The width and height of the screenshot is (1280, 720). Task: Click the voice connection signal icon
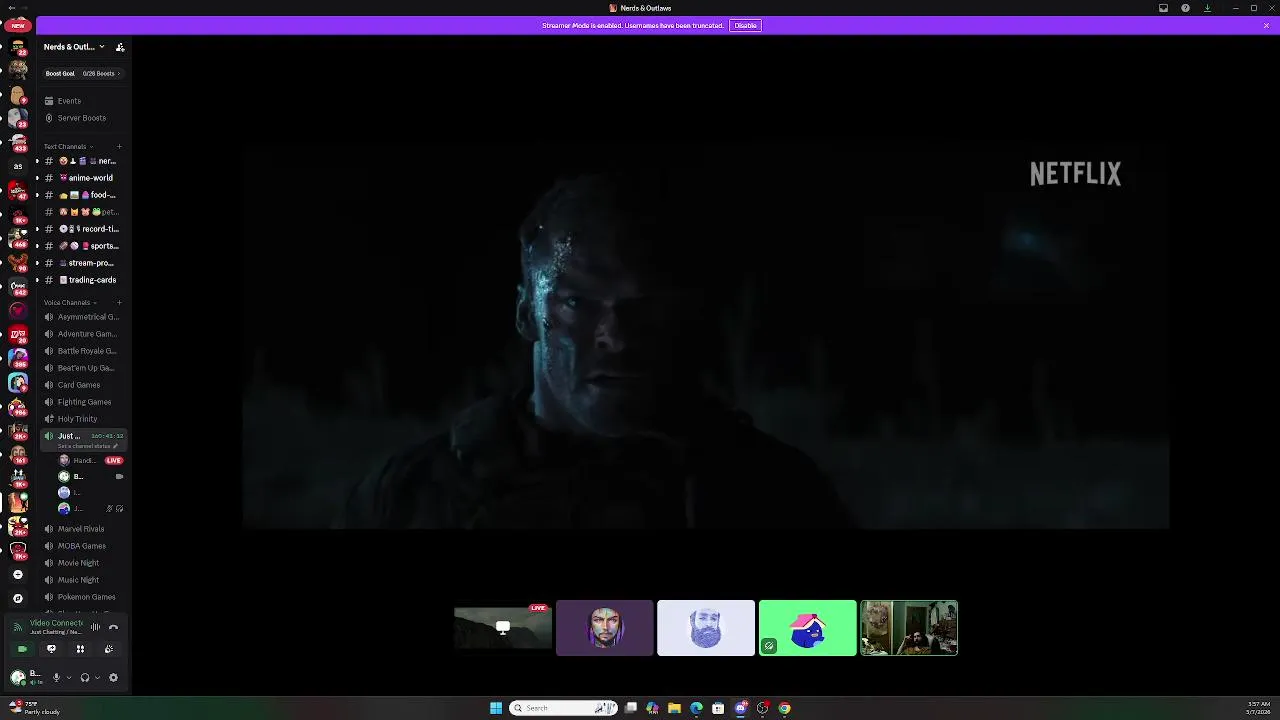(17, 627)
